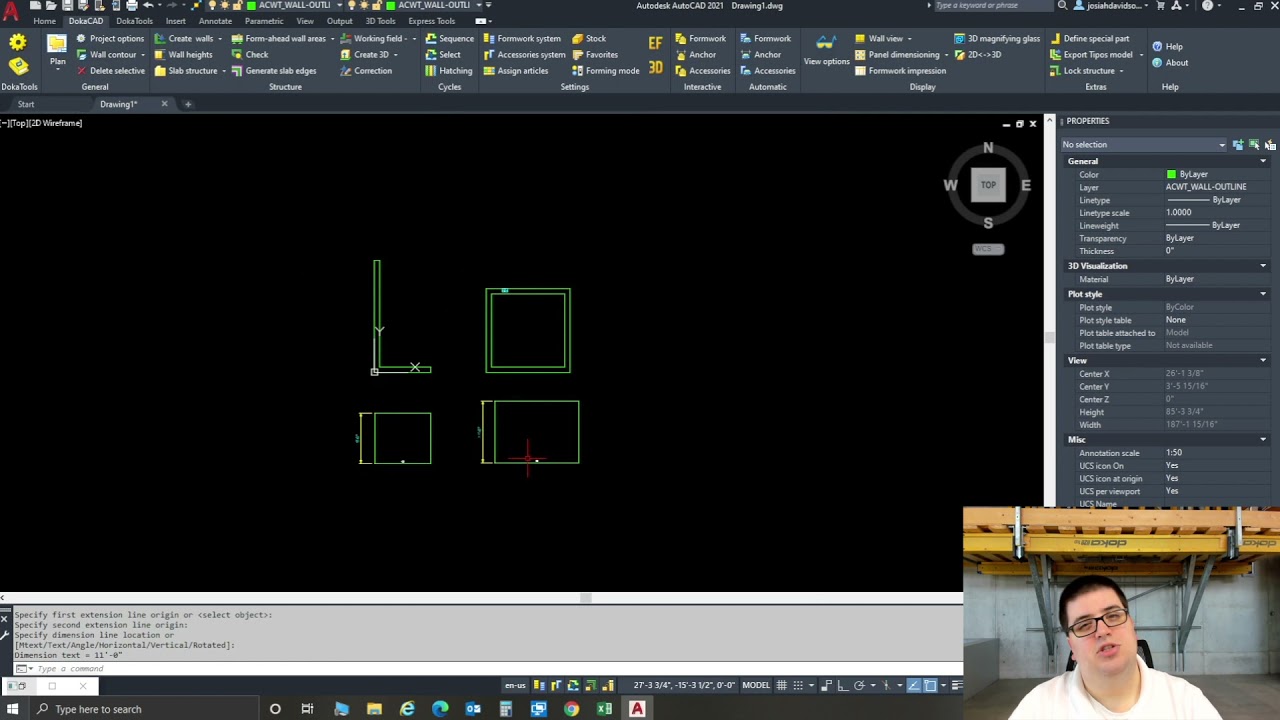The height and width of the screenshot is (720, 1280).
Task: Click the TOP face of the ViewCube
Action: pos(988,185)
